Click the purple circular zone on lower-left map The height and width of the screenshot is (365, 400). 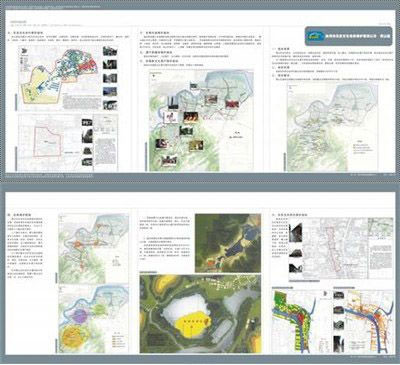click(x=79, y=315)
